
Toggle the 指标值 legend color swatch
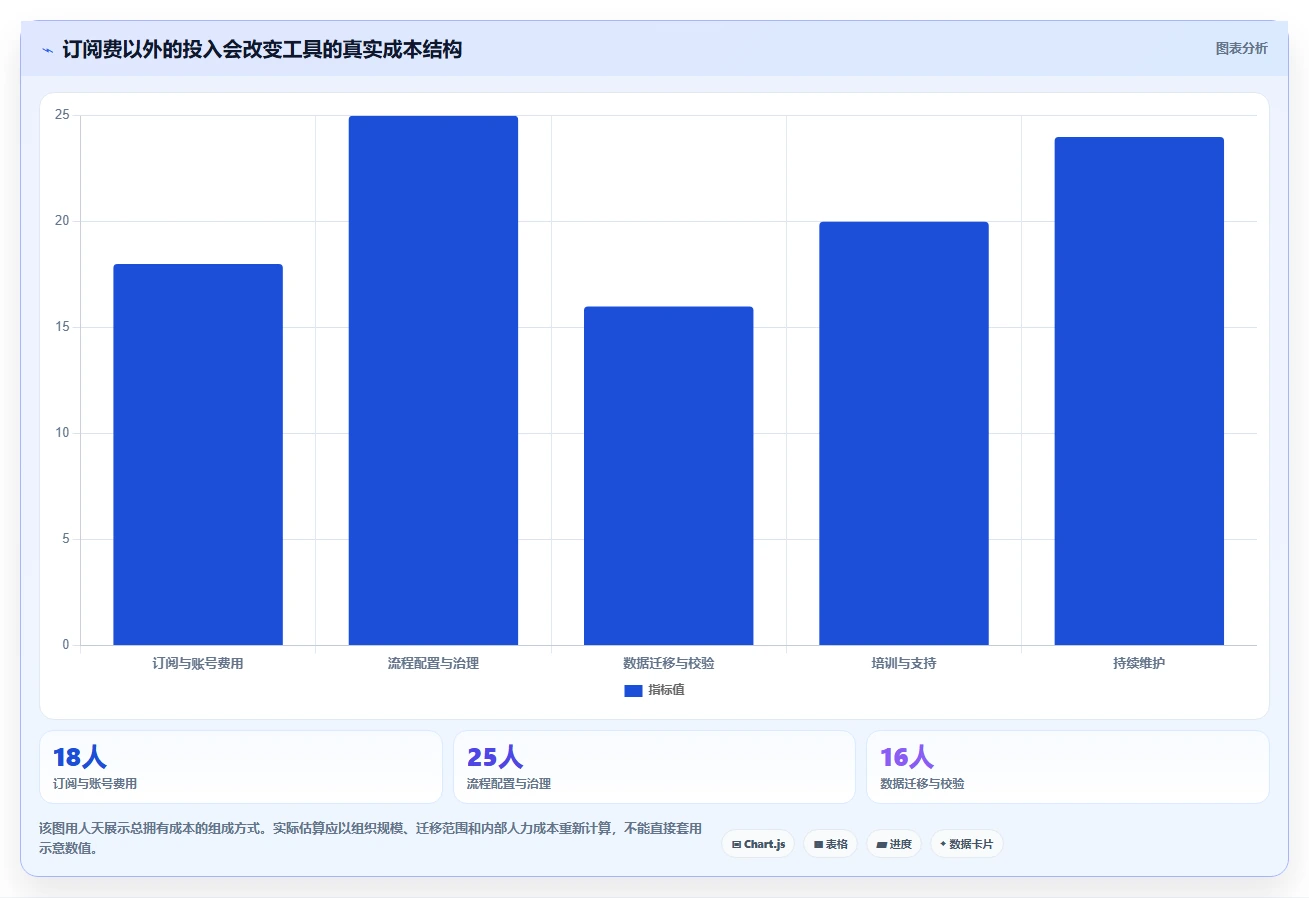633,690
